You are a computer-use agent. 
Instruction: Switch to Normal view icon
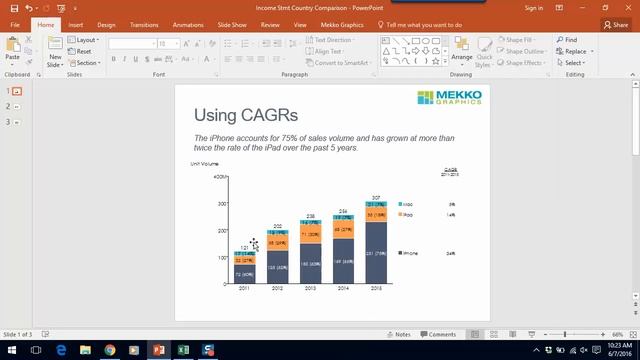click(x=475, y=334)
